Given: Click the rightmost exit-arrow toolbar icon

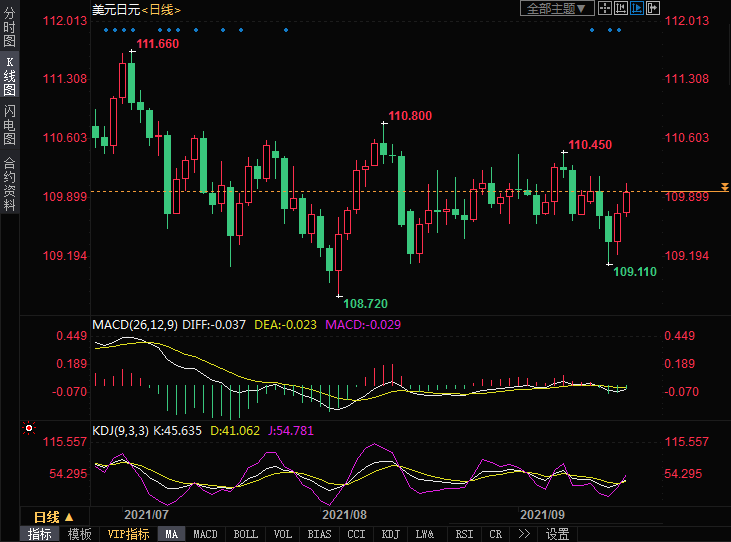Looking at the screenshot, I should (x=655, y=8).
